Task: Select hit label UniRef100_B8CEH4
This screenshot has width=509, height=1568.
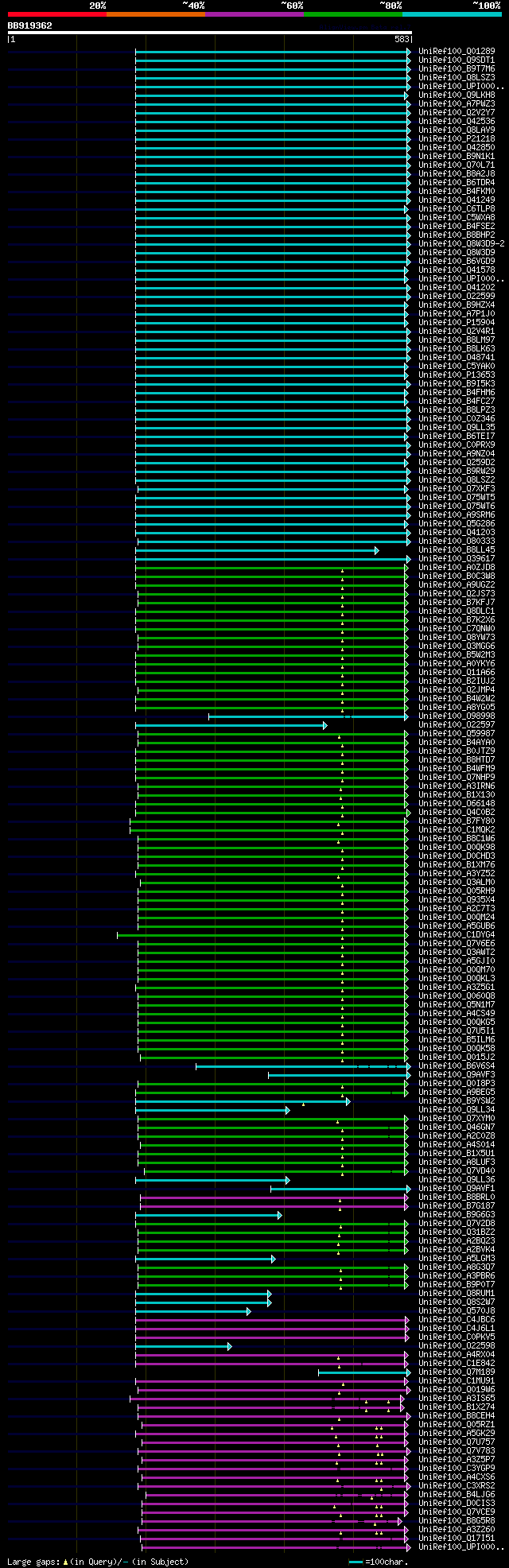Action: 457,1415
